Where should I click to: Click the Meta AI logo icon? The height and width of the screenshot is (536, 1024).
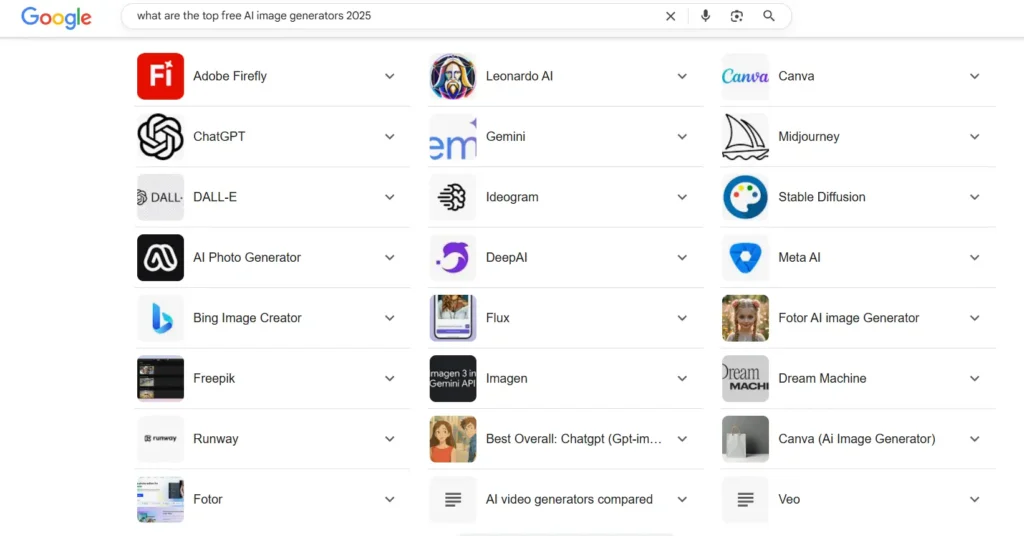pos(745,258)
